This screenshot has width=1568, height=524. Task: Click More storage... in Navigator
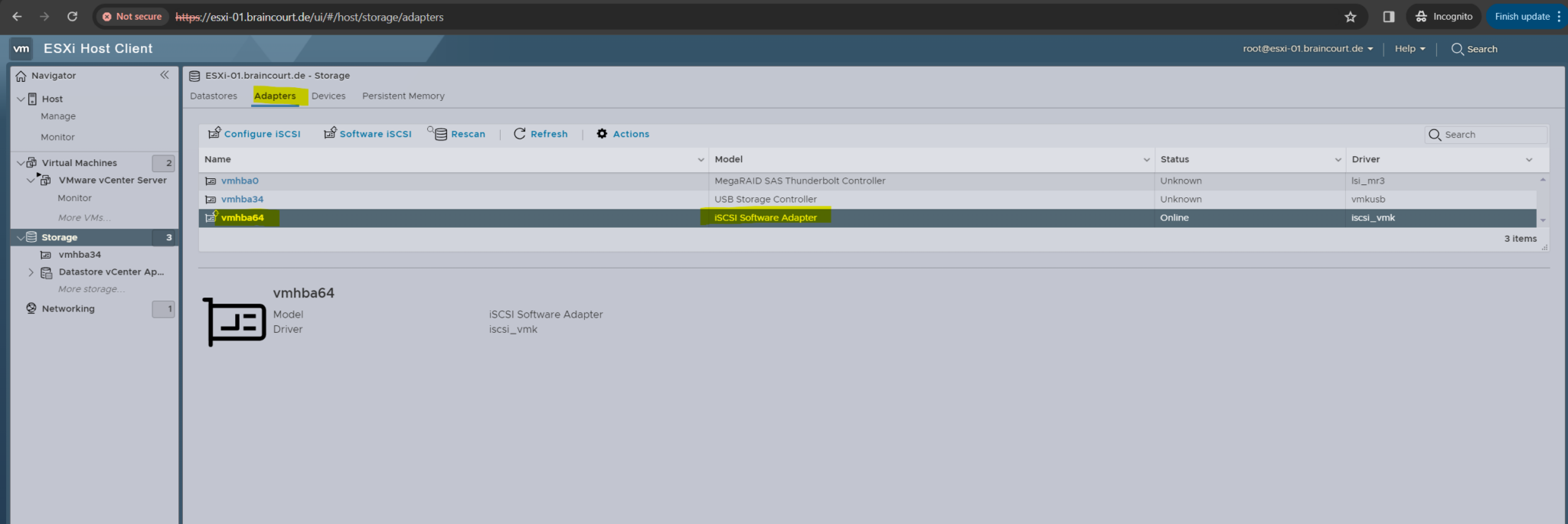coord(91,289)
